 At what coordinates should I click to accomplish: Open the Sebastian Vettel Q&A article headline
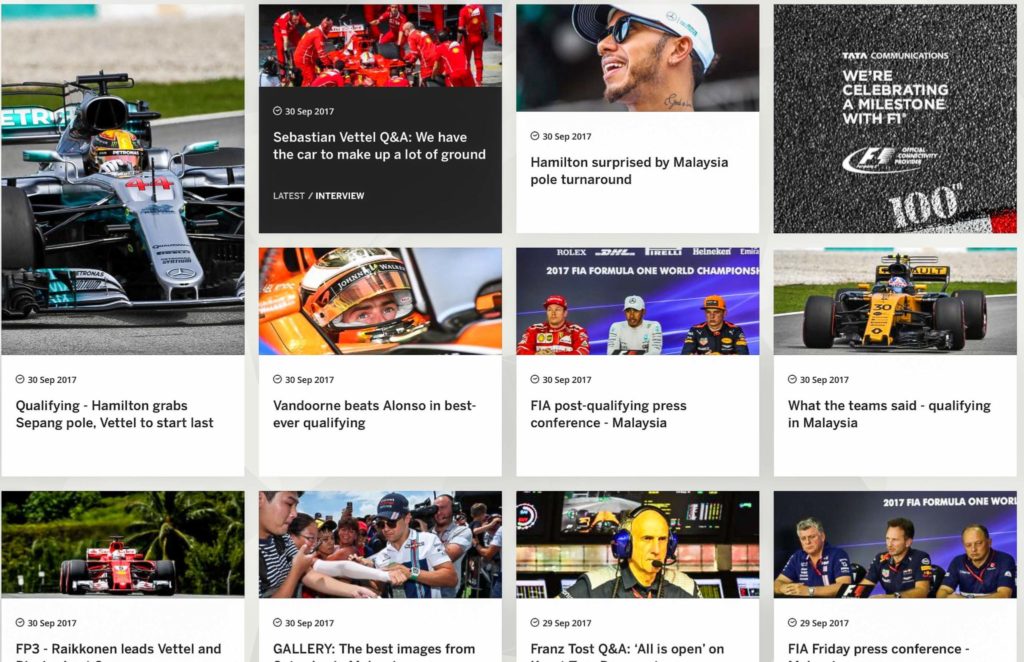379,146
